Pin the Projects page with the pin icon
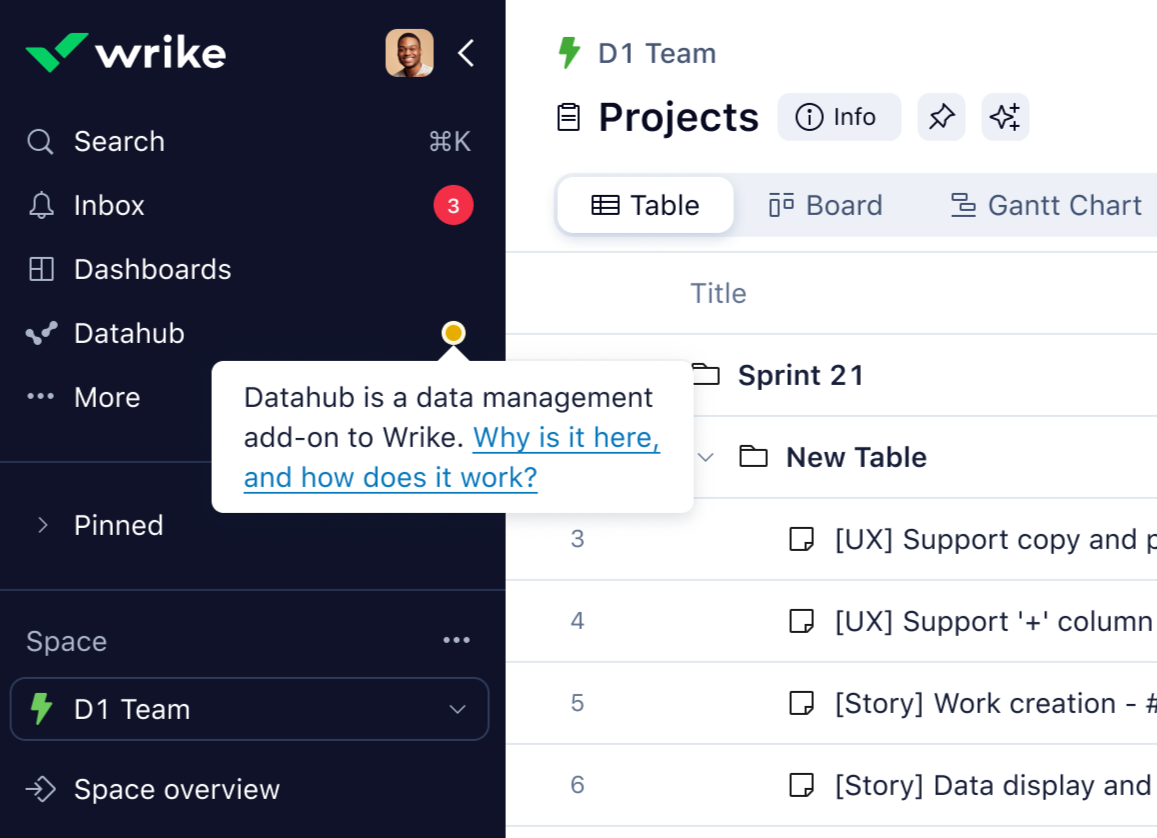 click(942, 117)
